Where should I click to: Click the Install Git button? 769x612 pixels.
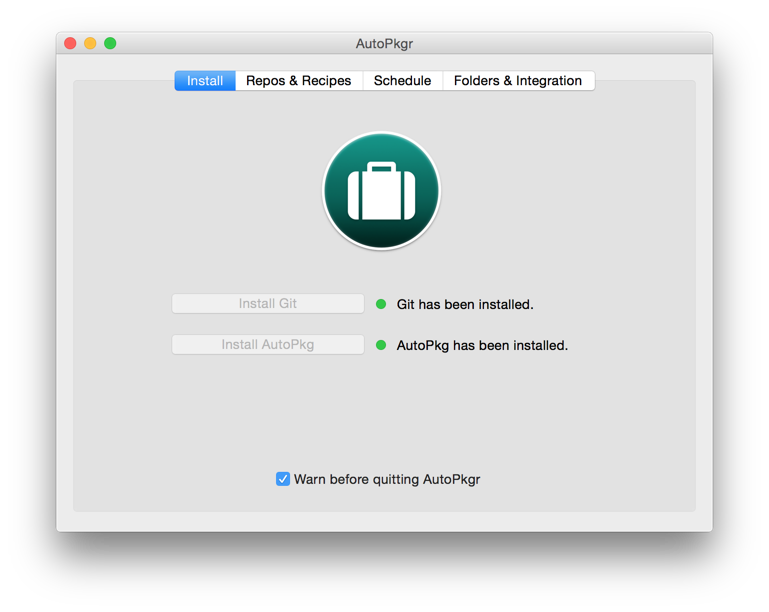268,304
